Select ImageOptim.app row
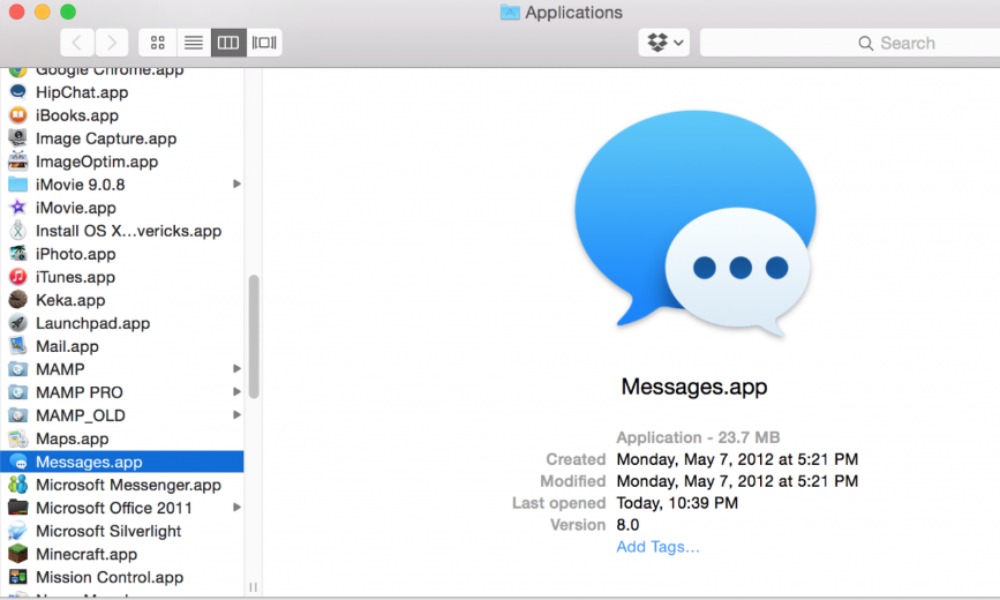 [x=122, y=161]
